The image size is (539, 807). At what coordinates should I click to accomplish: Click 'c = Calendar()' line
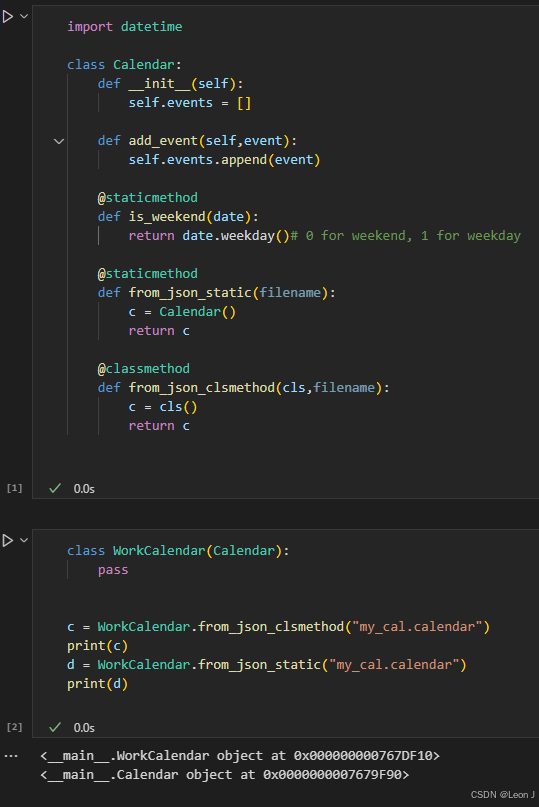tap(182, 312)
